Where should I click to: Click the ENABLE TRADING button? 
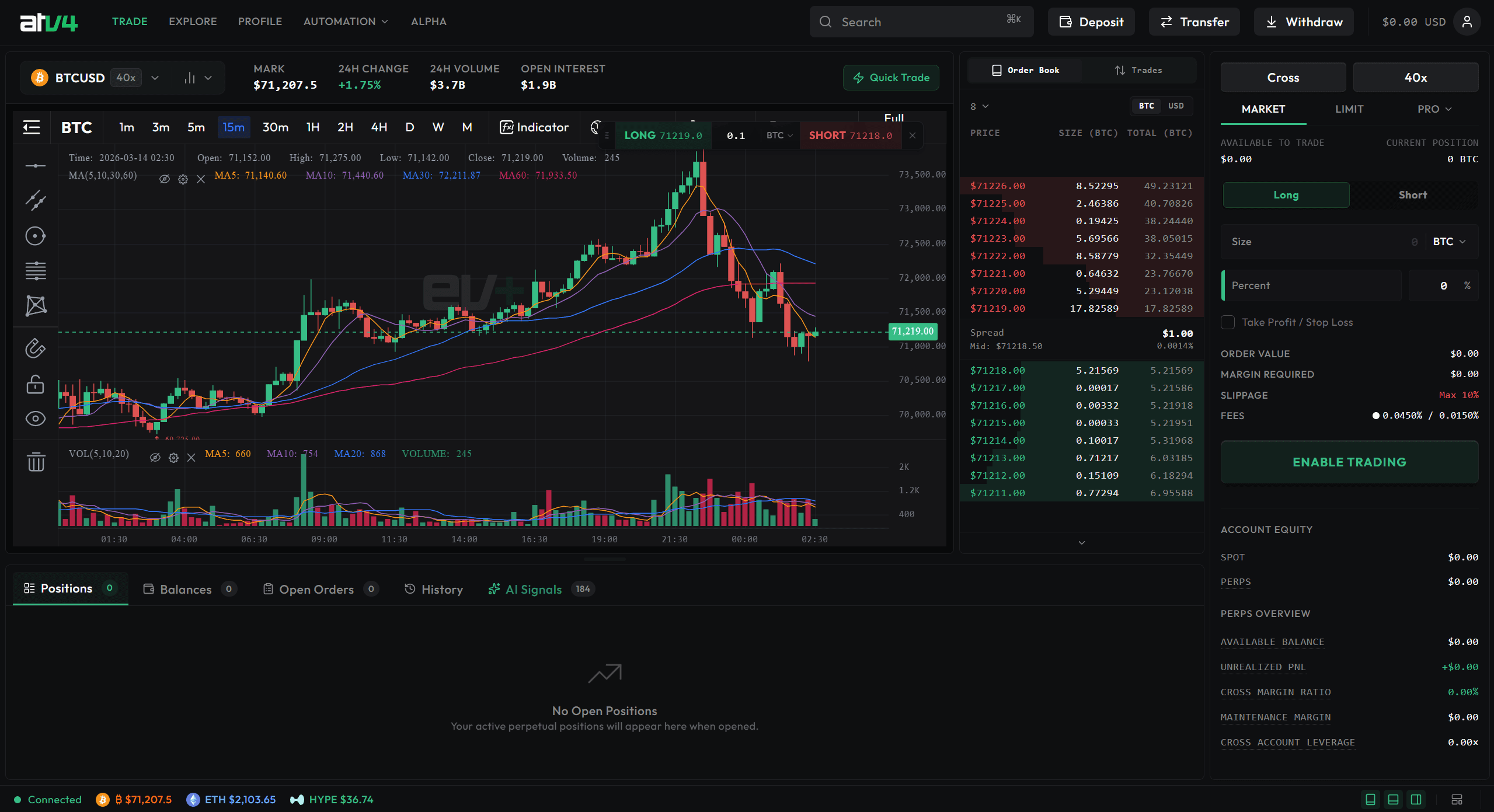pos(1349,462)
